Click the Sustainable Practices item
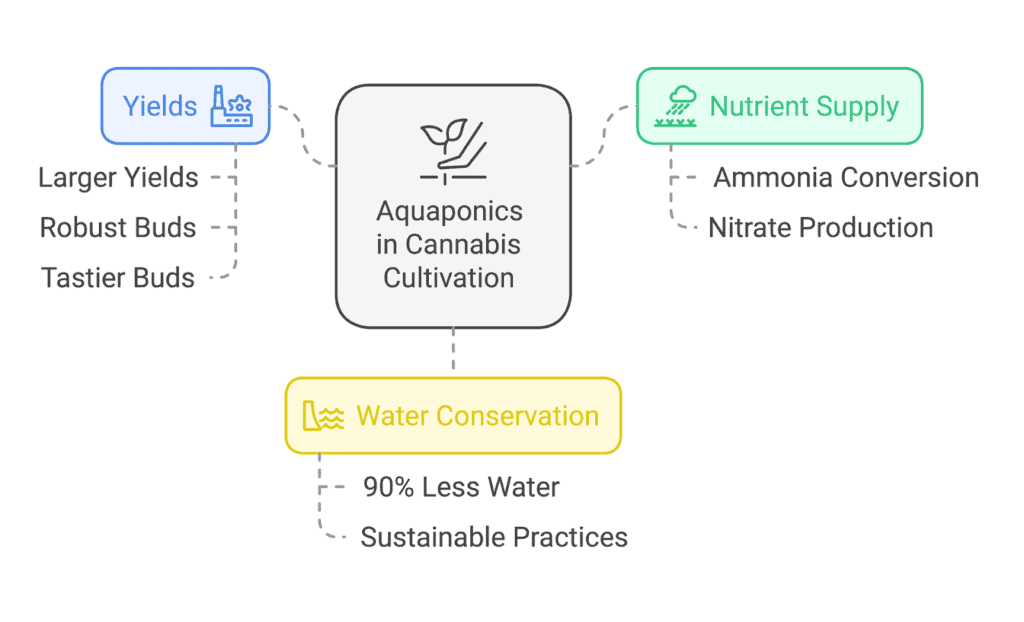This screenshot has height=622, width=1024. (494, 537)
